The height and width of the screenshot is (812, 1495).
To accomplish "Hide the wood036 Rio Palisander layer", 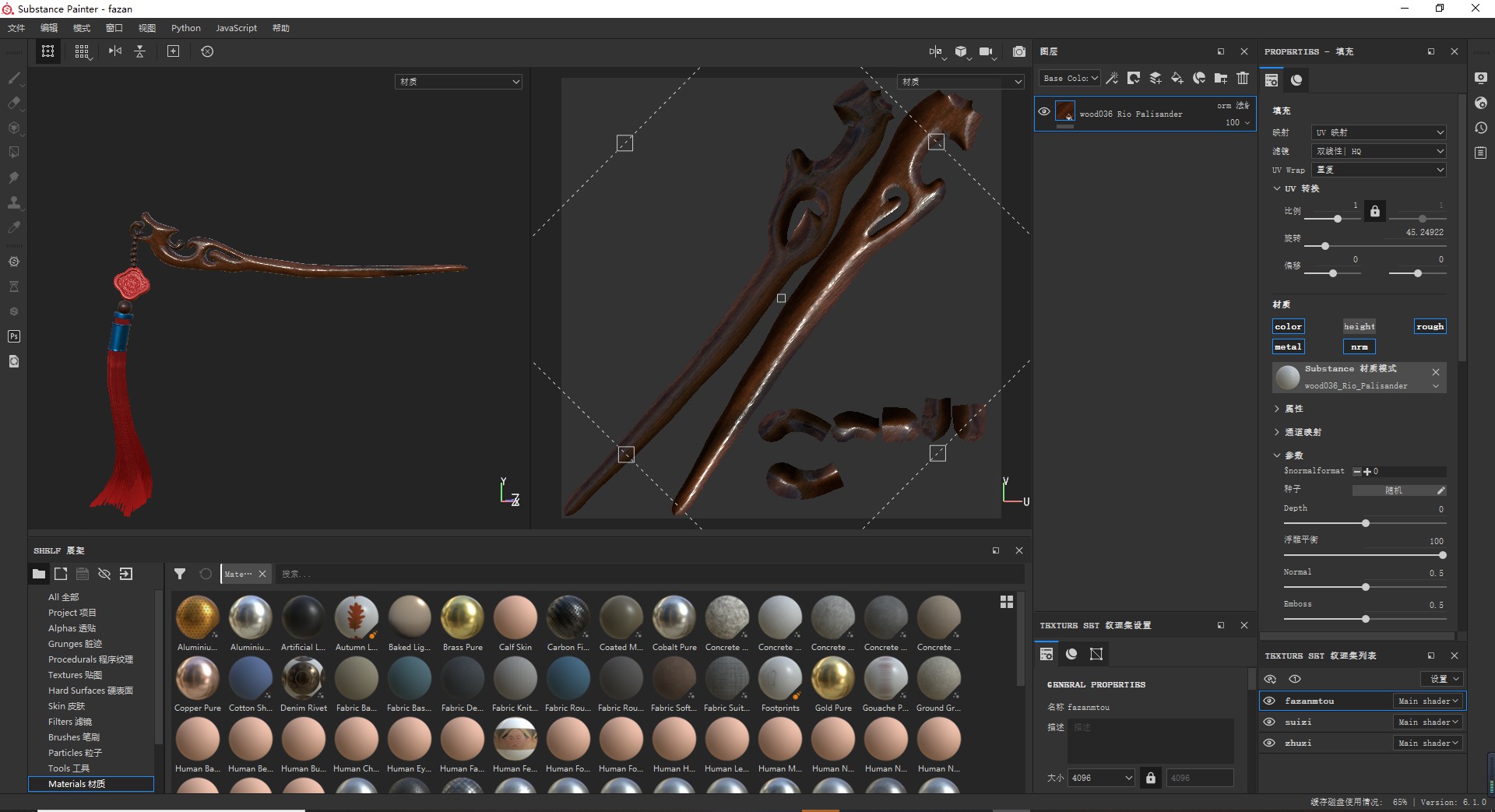I will click(1044, 111).
